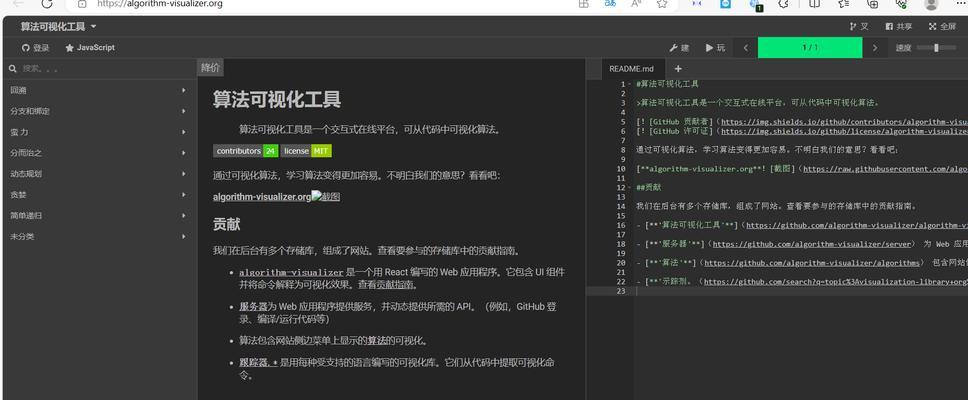Expand the 分支和绑定 category
Screen dimensions: 968x400
(98, 111)
